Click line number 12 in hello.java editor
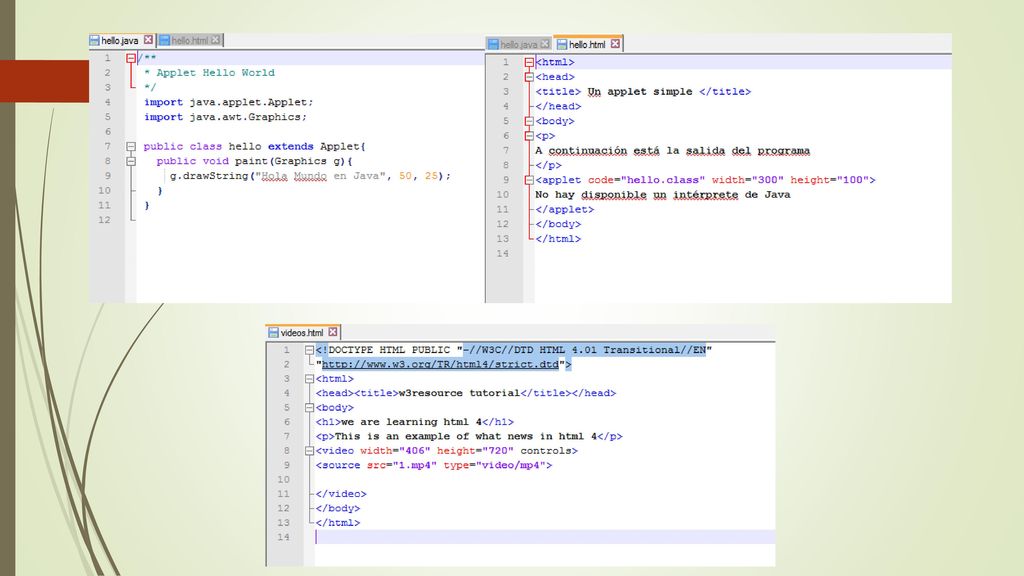This screenshot has width=1024, height=576. (104, 220)
